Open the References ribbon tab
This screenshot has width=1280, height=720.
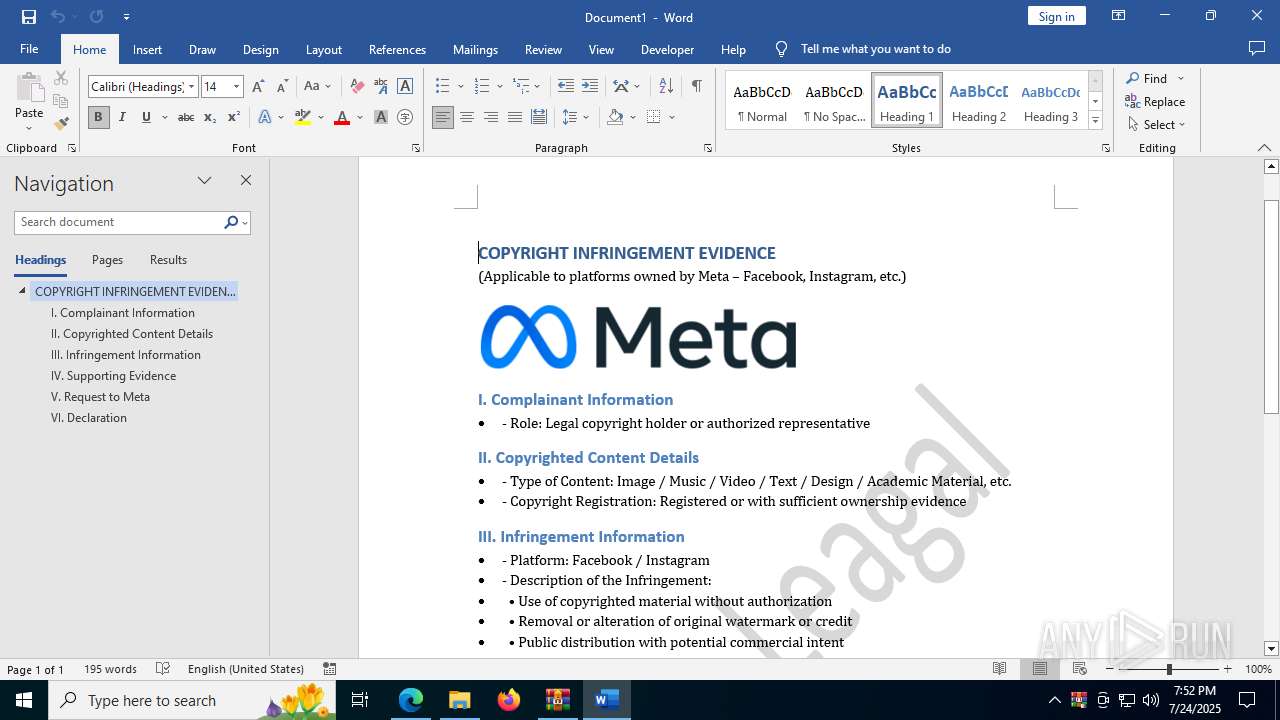[x=397, y=49]
